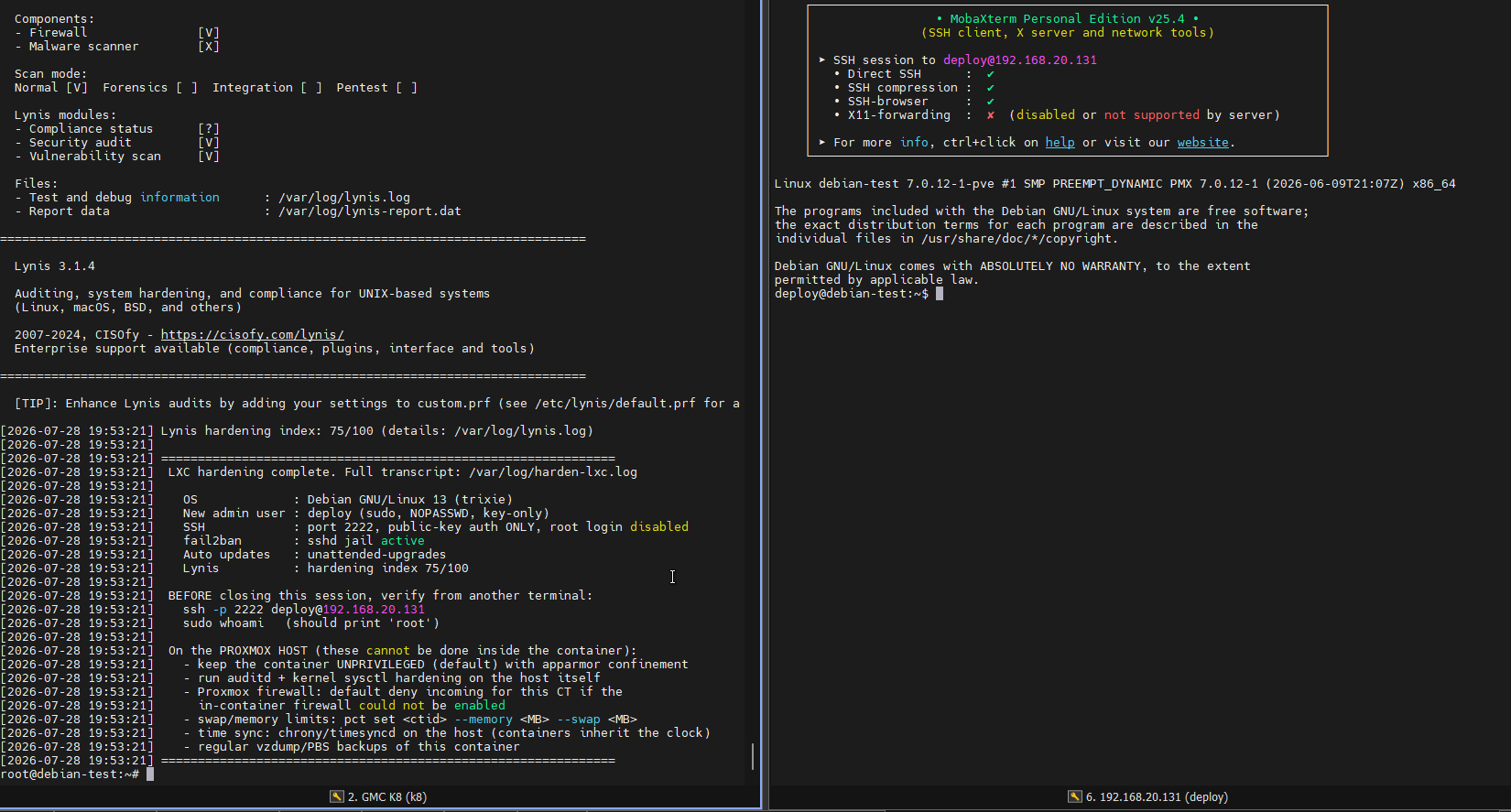This screenshot has height=812, width=1511.
Task: Click Linux debian-test kernel version line
Action: 1115,183
